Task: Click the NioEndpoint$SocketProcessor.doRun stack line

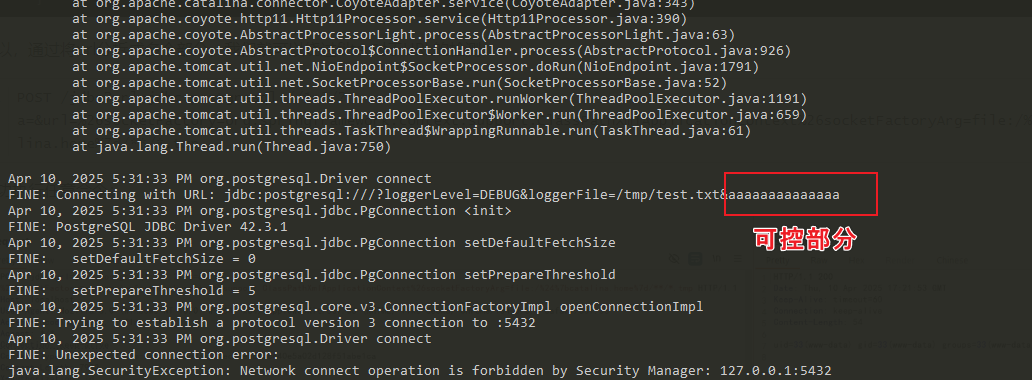Action: pos(416,67)
